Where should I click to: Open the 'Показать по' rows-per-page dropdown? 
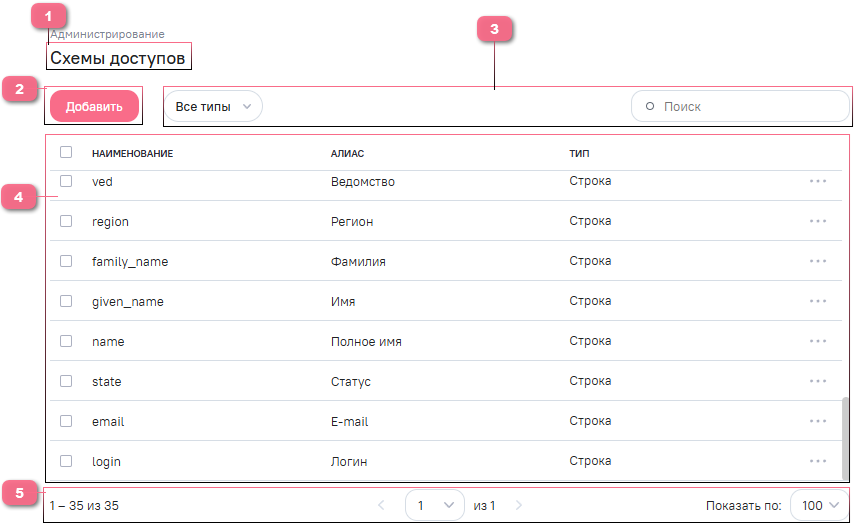[819, 506]
